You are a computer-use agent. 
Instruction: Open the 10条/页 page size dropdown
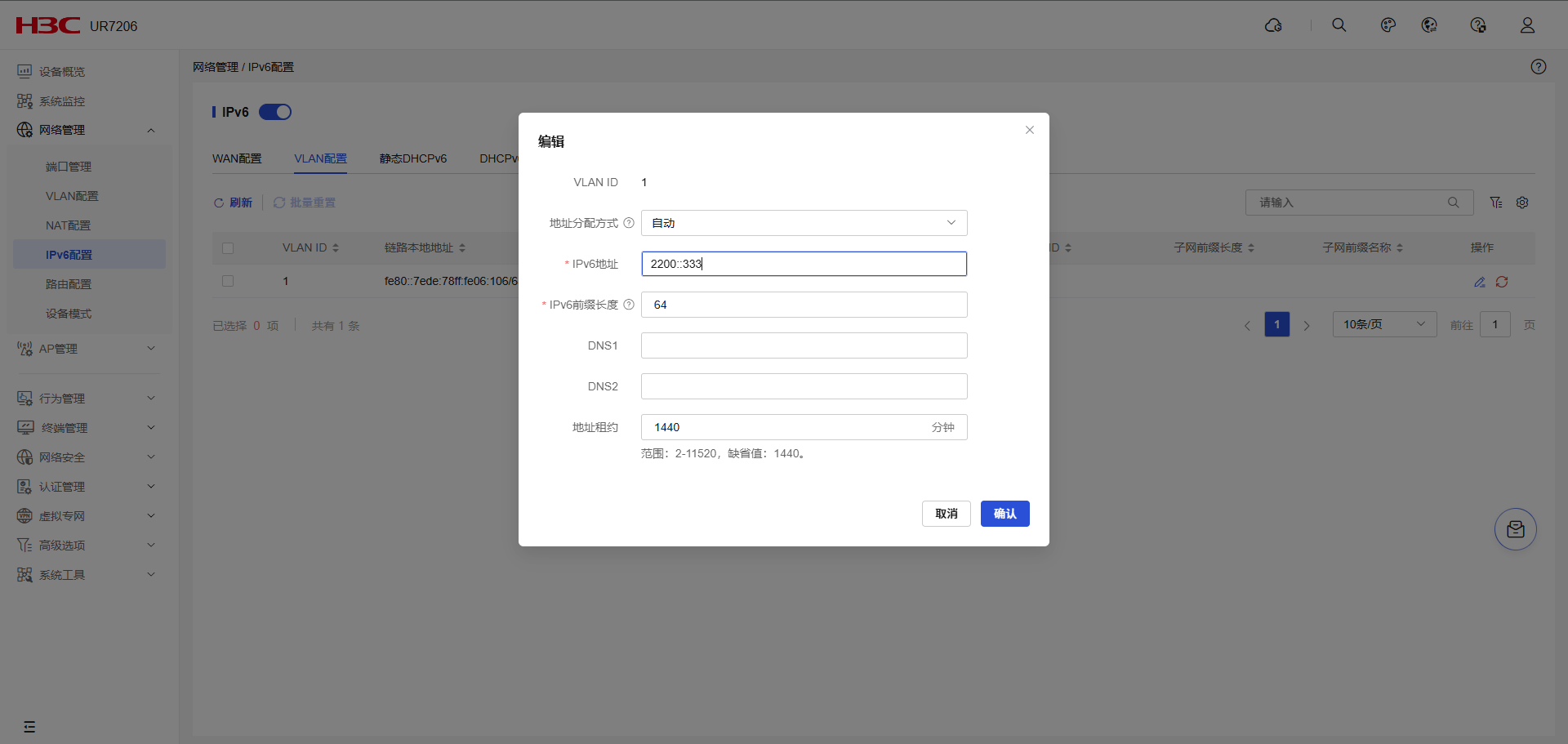(1383, 324)
